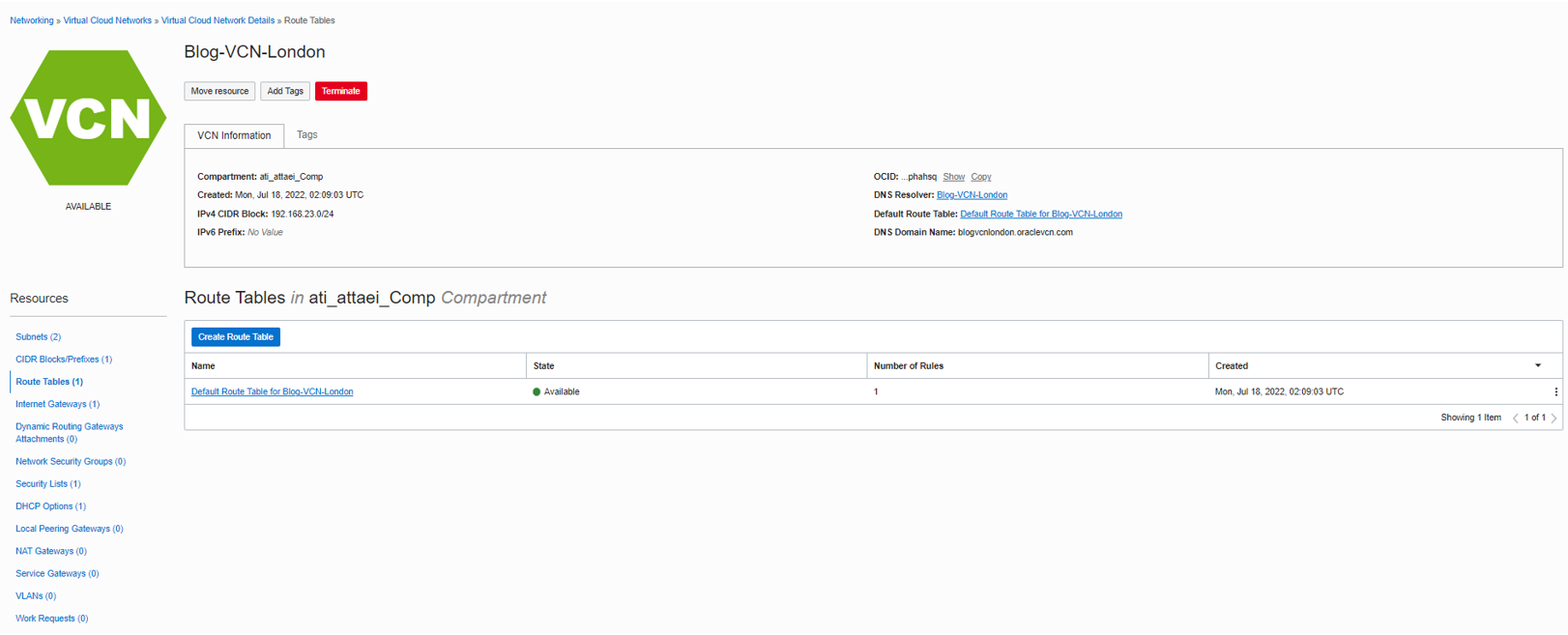This screenshot has height=635, width=1568.
Task: Select CIDR Blocks/Prefixes (1) in Resources
Action: pos(64,359)
